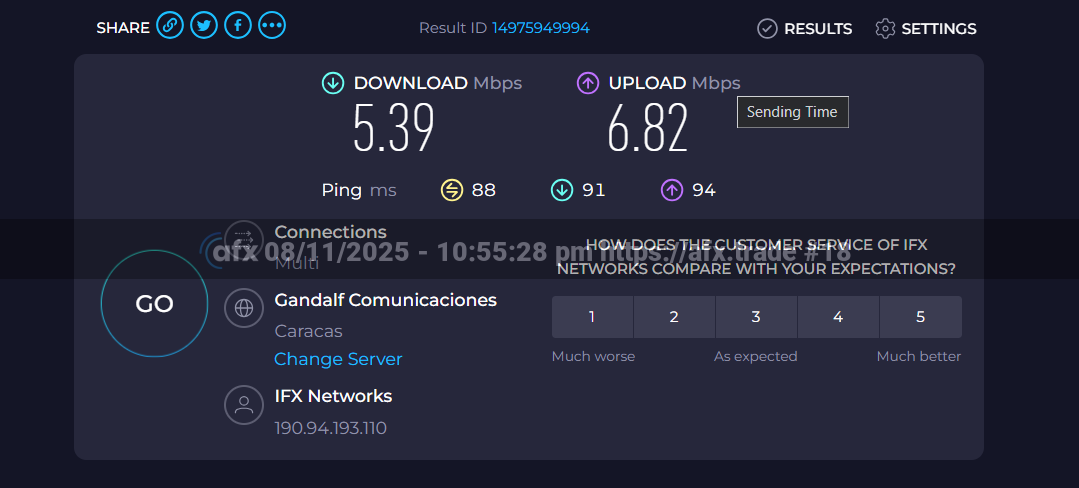Open the Results page

tap(805, 29)
